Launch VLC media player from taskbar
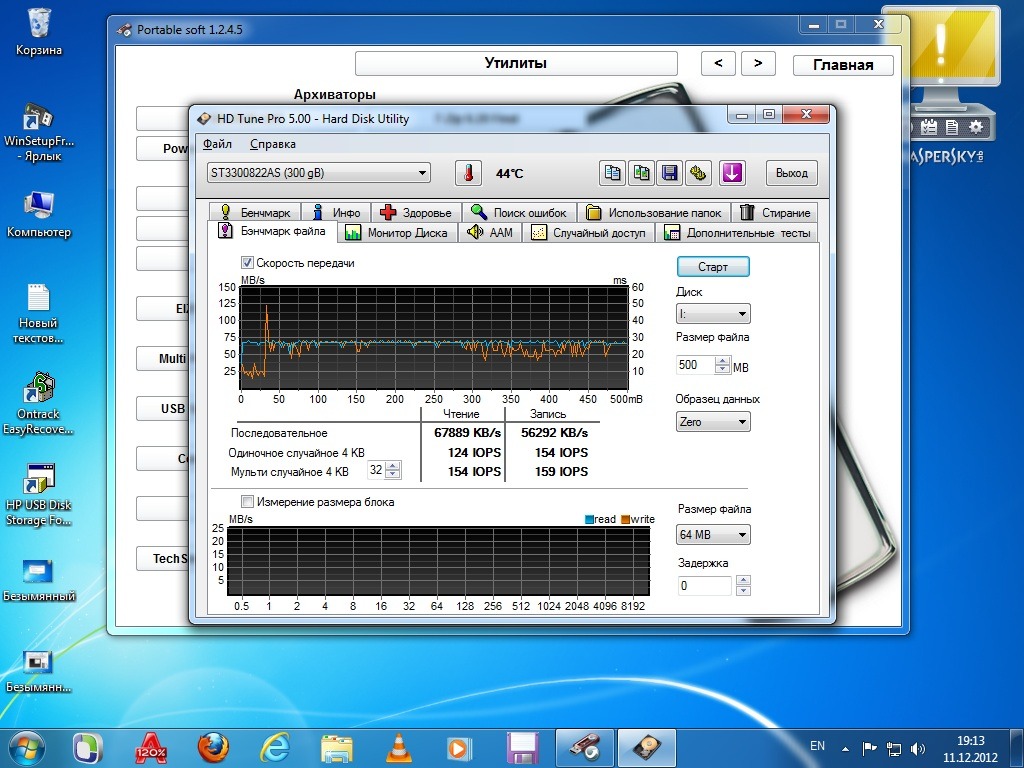 [x=398, y=748]
